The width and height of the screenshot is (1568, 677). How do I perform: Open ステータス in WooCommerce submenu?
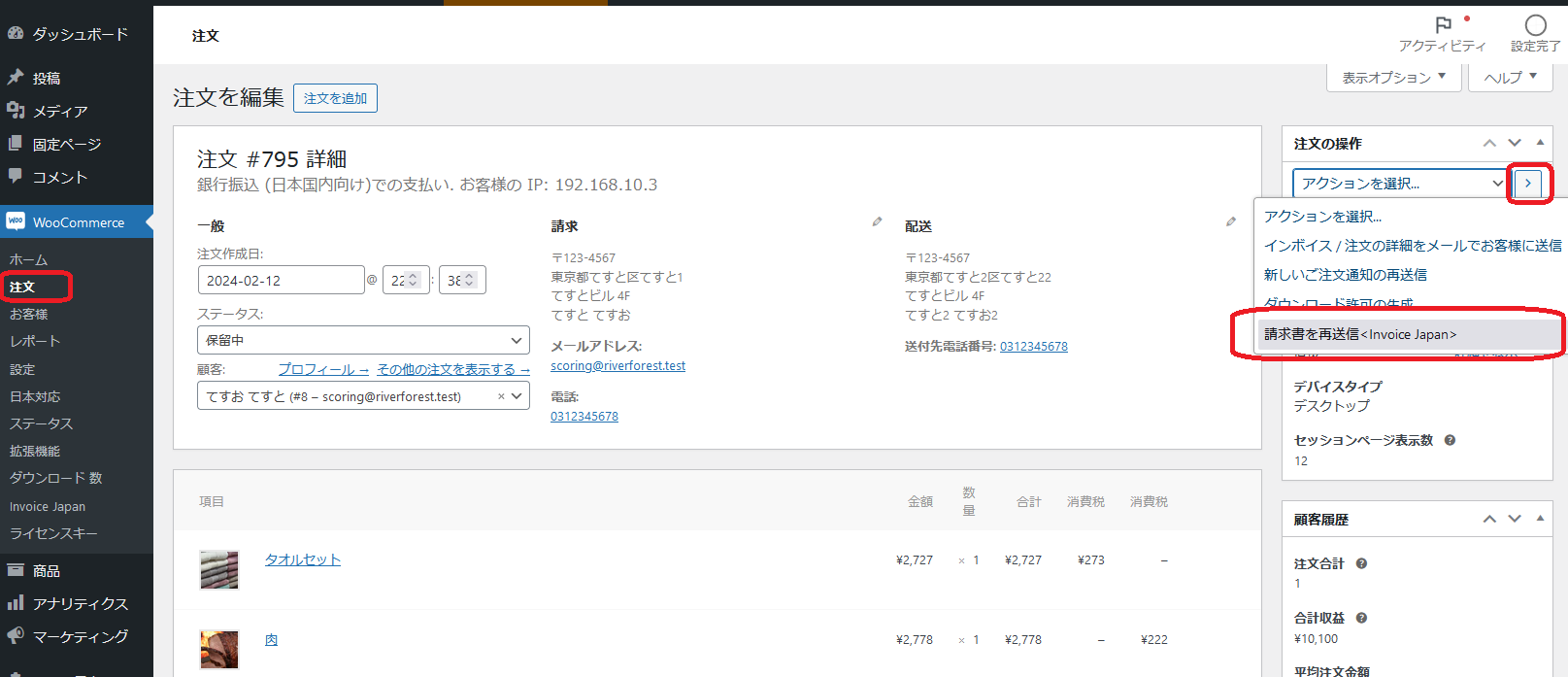click(42, 423)
